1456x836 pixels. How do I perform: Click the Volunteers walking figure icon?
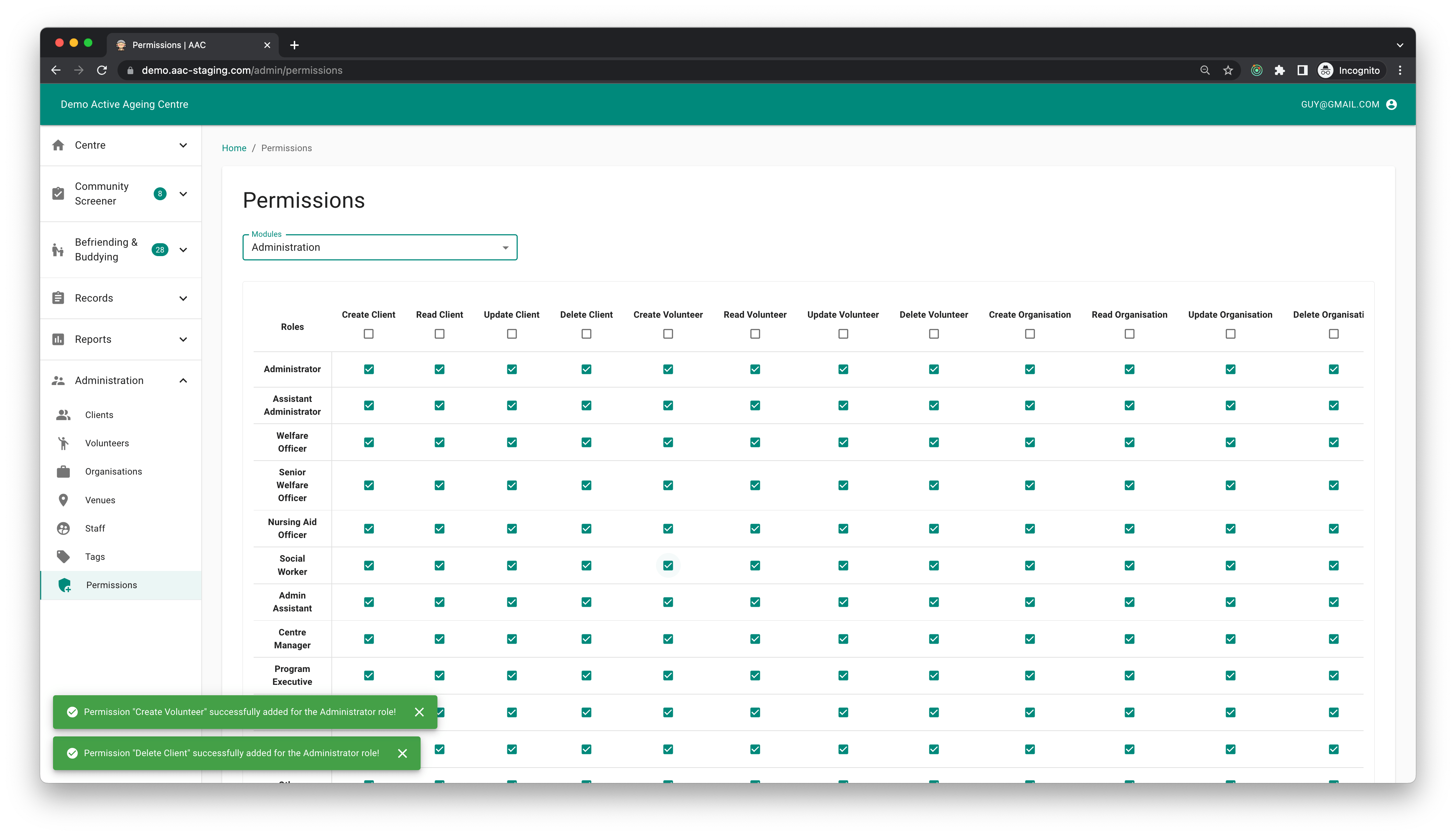pos(63,443)
